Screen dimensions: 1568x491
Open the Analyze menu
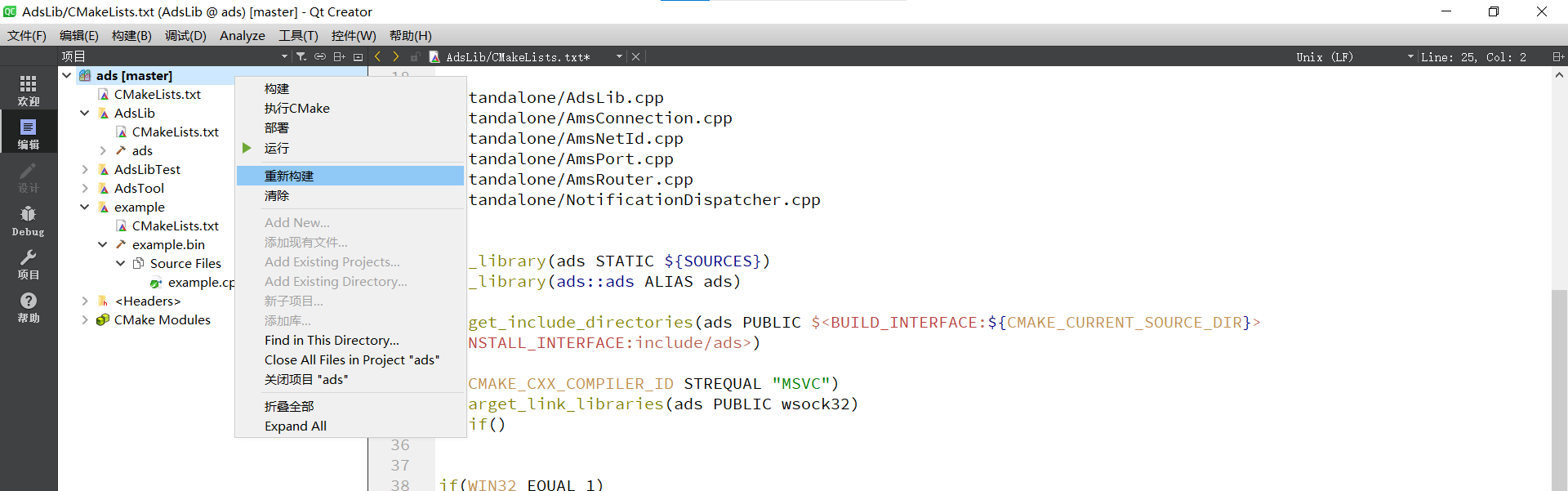click(242, 35)
